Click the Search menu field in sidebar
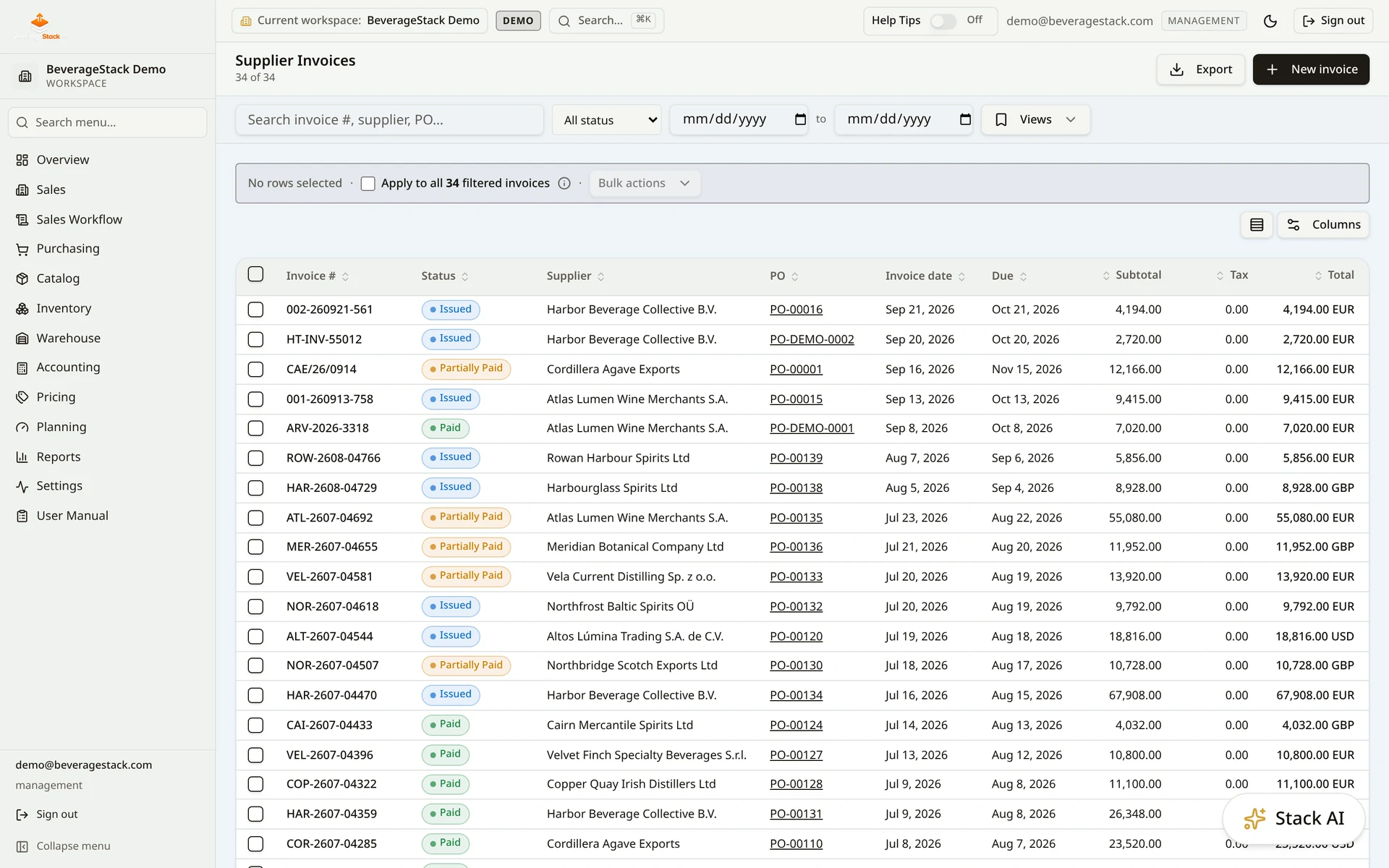This screenshot has width=1389, height=868. coord(107,123)
